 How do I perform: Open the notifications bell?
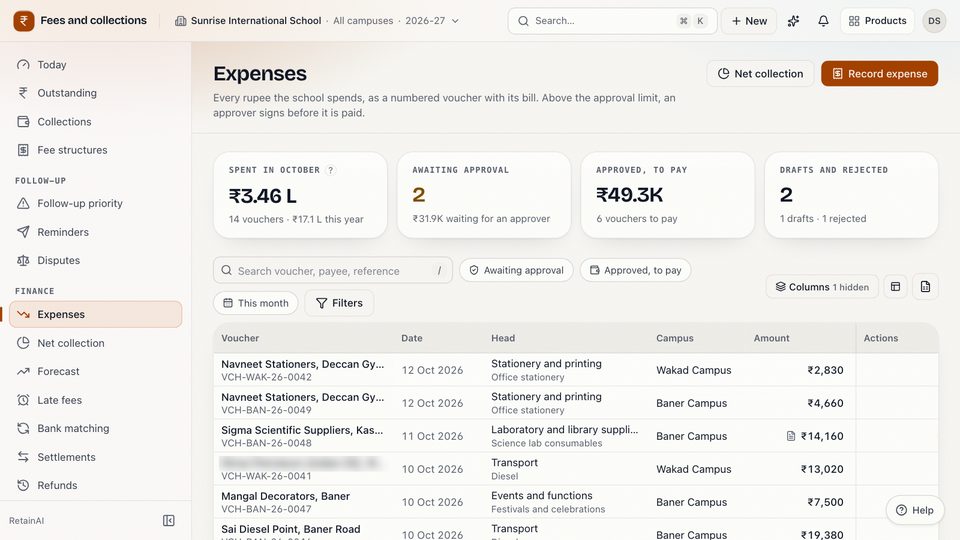[823, 21]
